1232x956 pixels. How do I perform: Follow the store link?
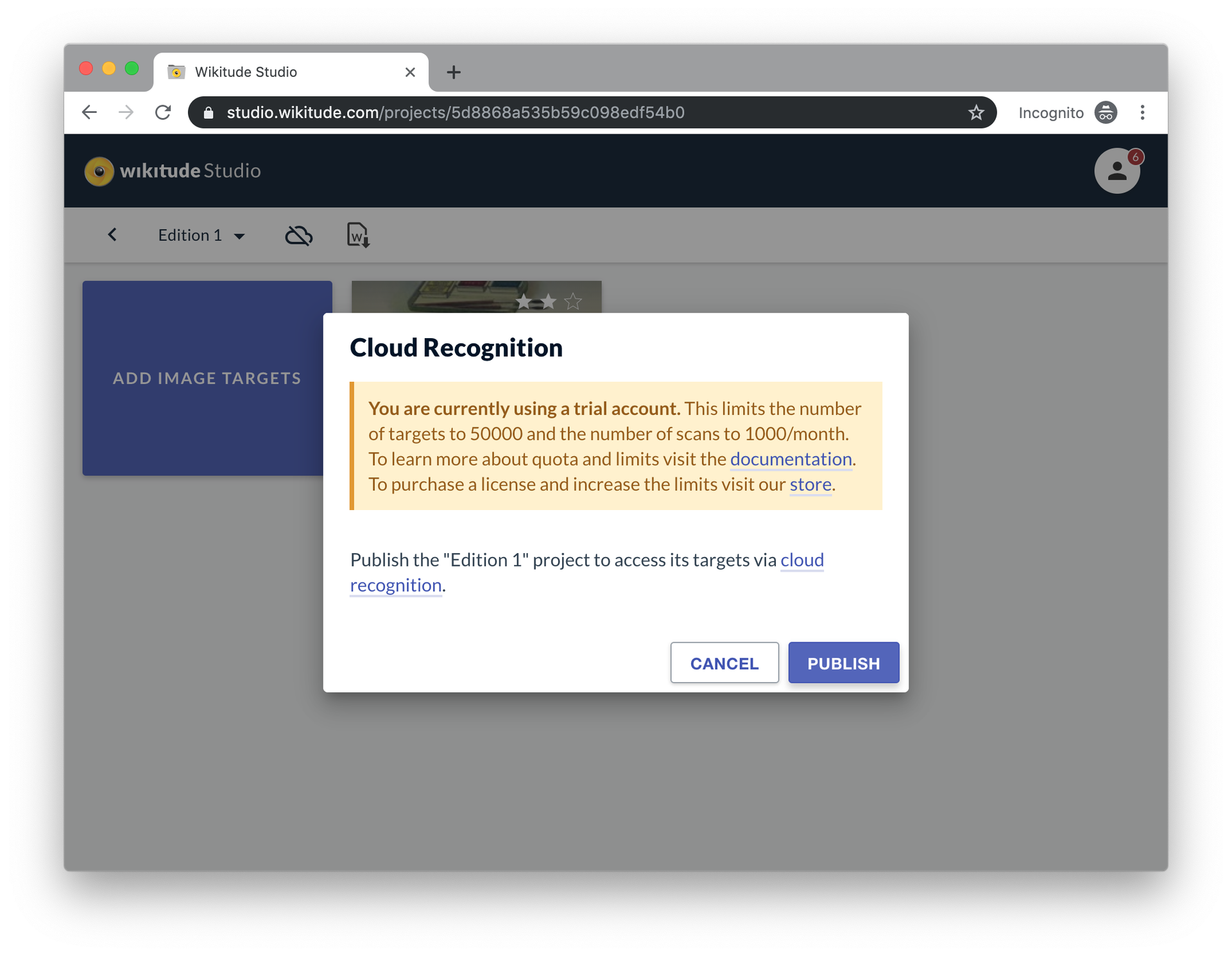tap(810, 484)
